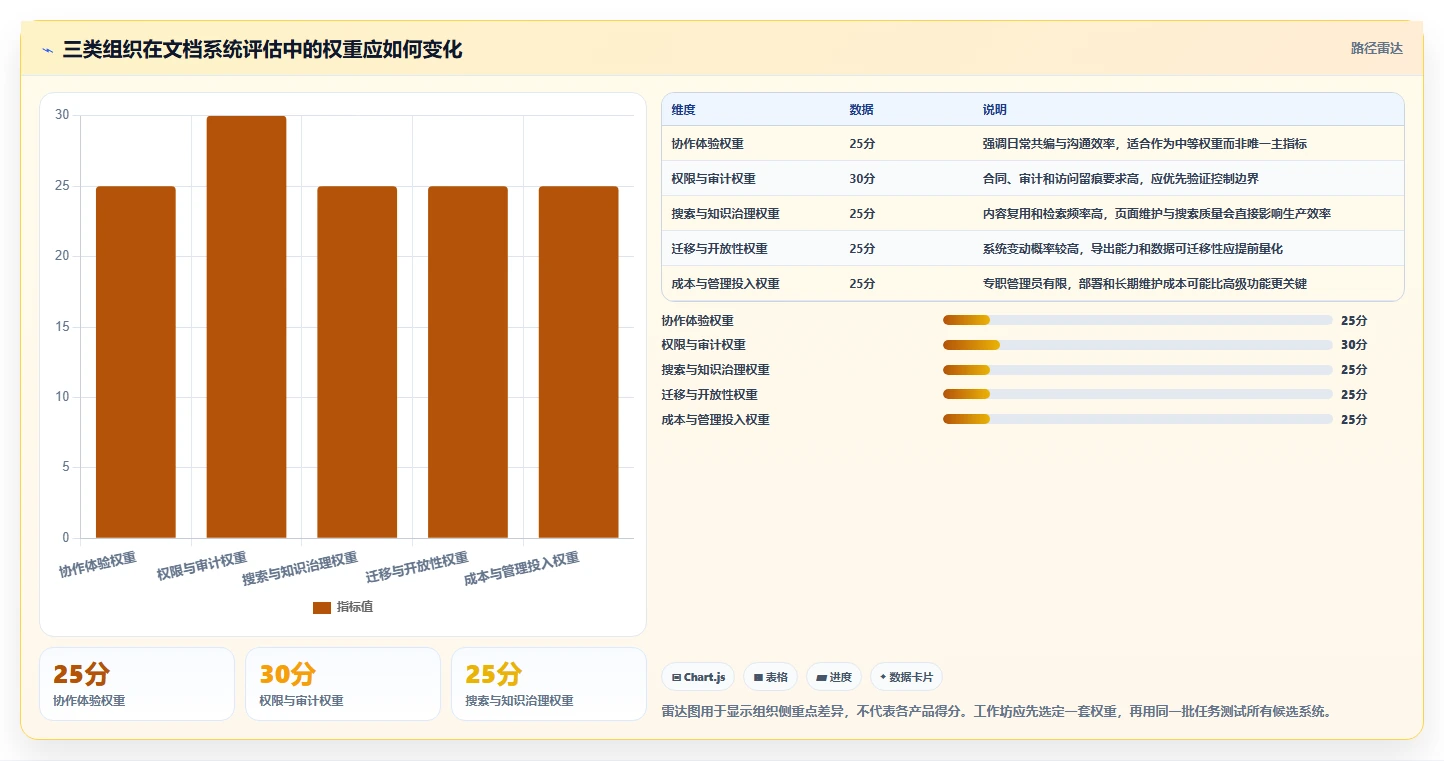The width and height of the screenshot is (1444, 761).
Task: Click the description starting 强调日常共编与沟通效率
Action: [x=1145, y=144]
